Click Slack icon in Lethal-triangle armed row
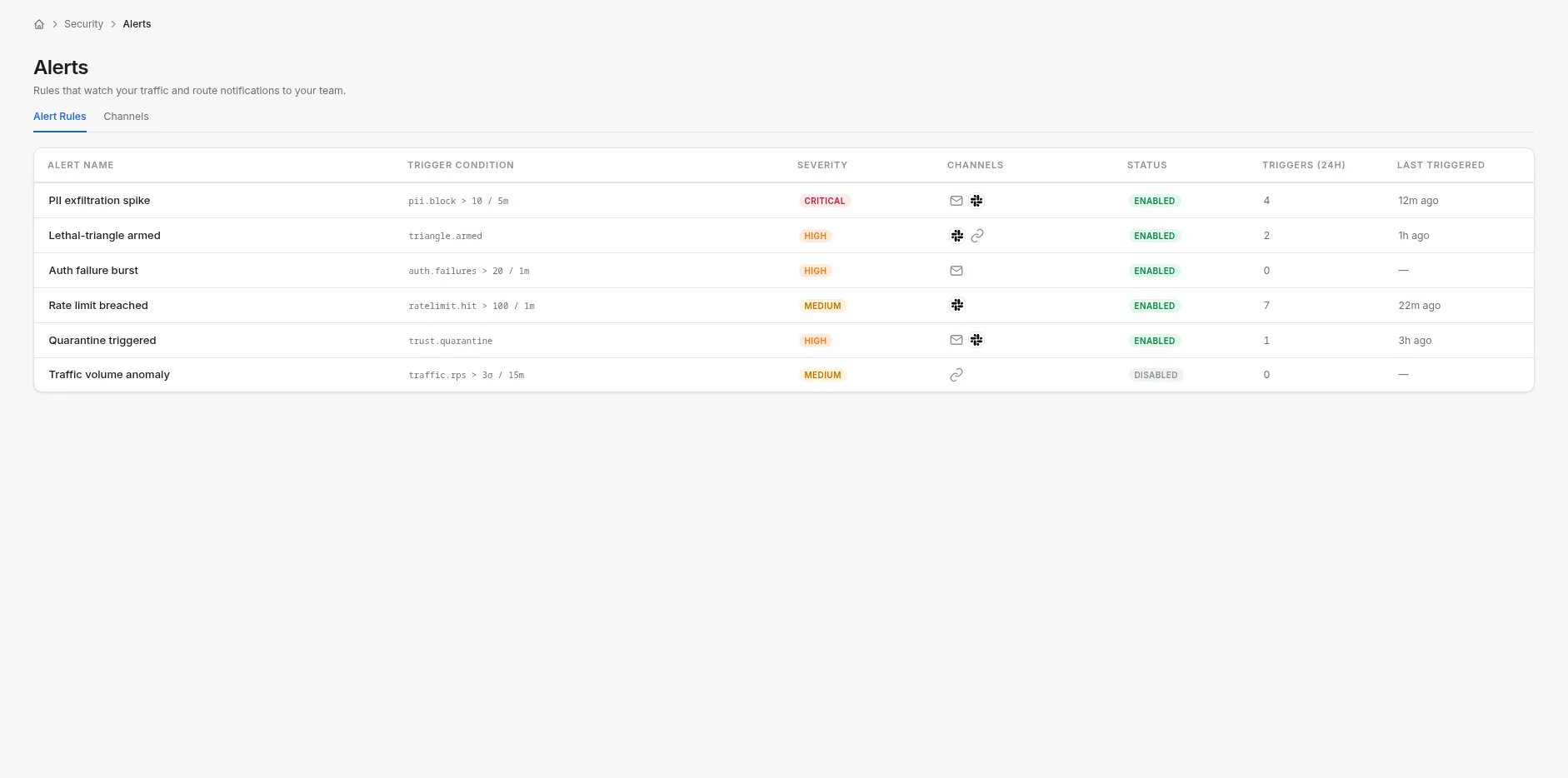 click(x=956, y=236)
